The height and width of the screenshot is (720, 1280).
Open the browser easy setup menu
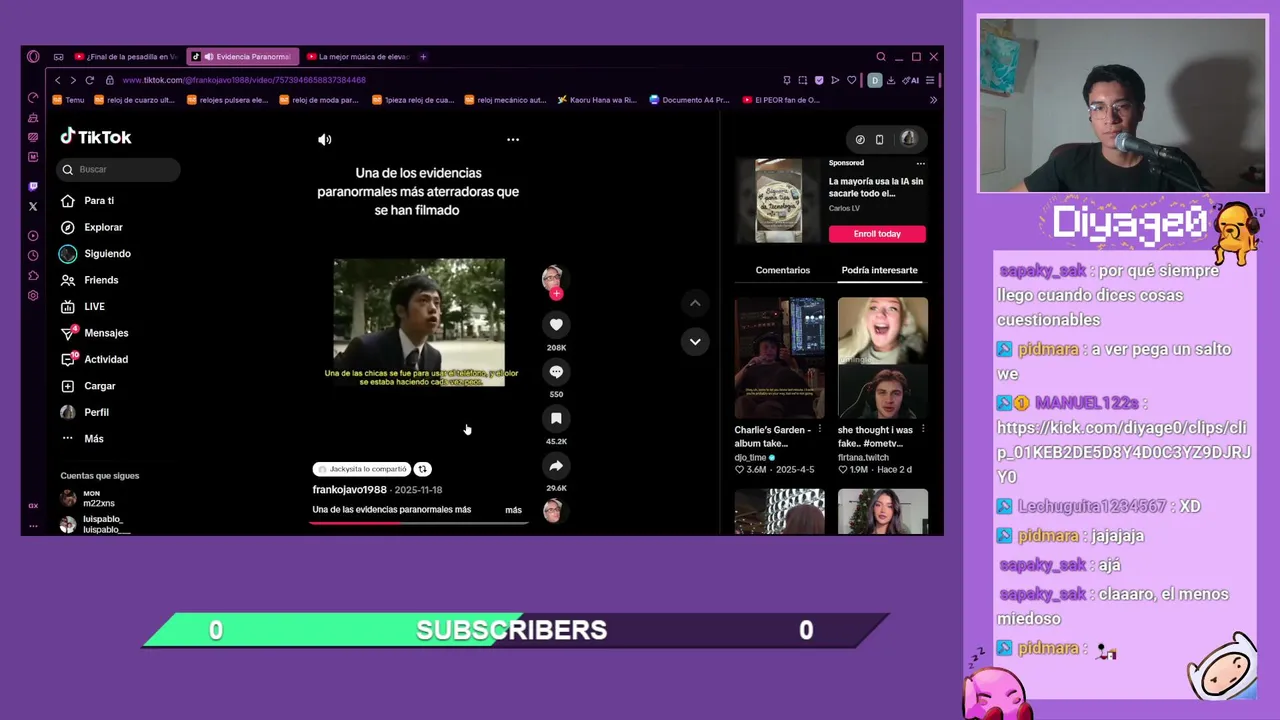coord(930,80)
